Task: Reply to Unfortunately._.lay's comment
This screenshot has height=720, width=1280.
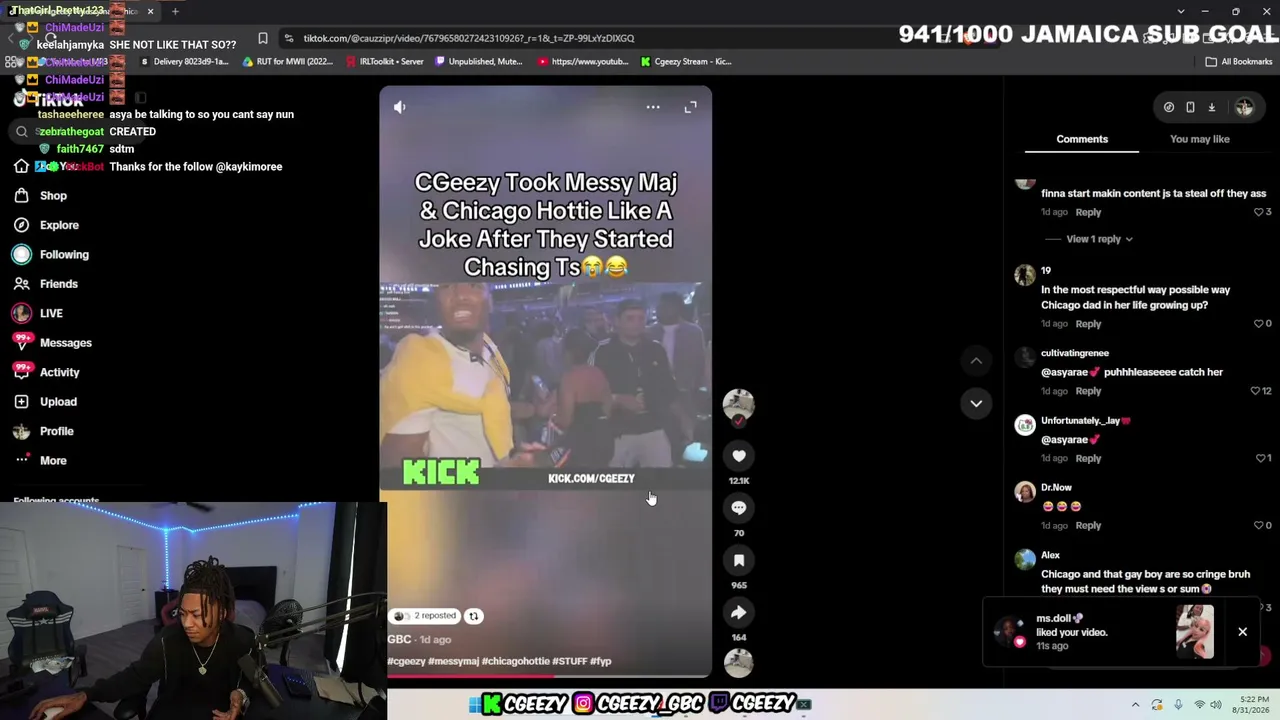Action: 1088,458
